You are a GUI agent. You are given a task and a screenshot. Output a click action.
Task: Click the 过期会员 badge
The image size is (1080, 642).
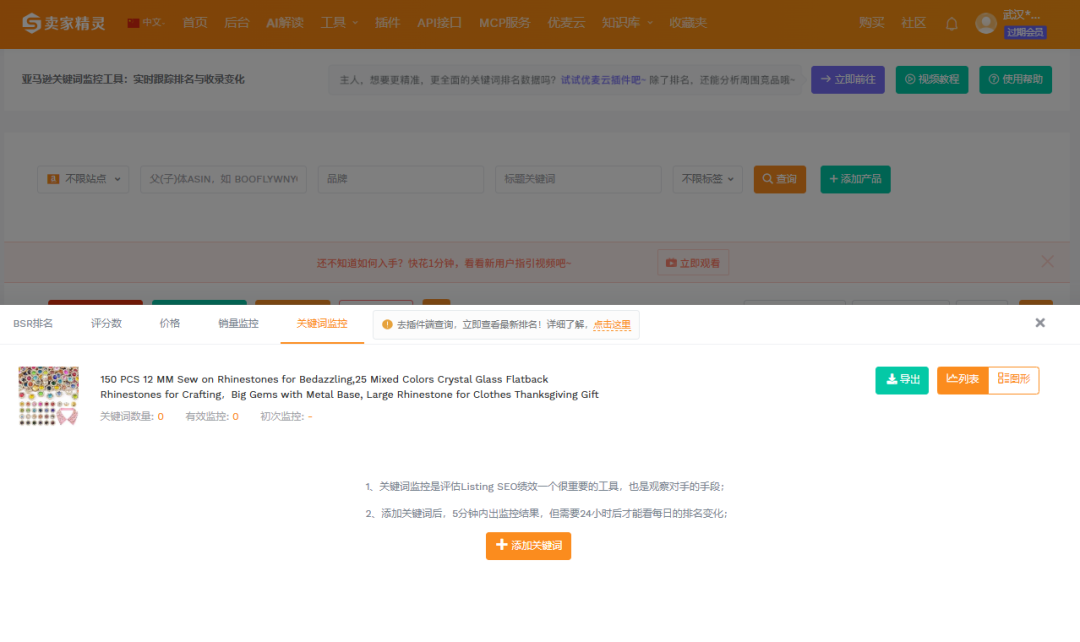click(1025, 32)
